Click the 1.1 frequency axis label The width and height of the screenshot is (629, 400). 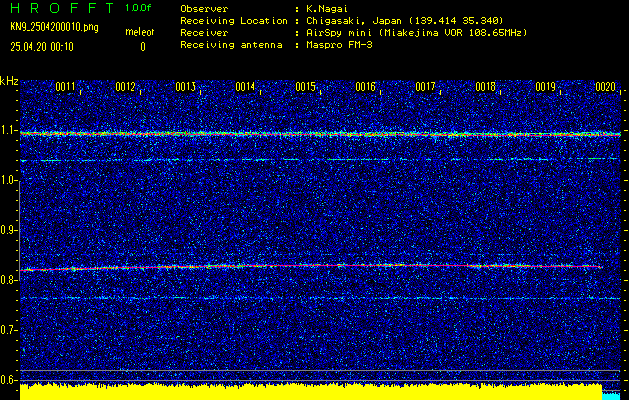(x=7, y=131)
